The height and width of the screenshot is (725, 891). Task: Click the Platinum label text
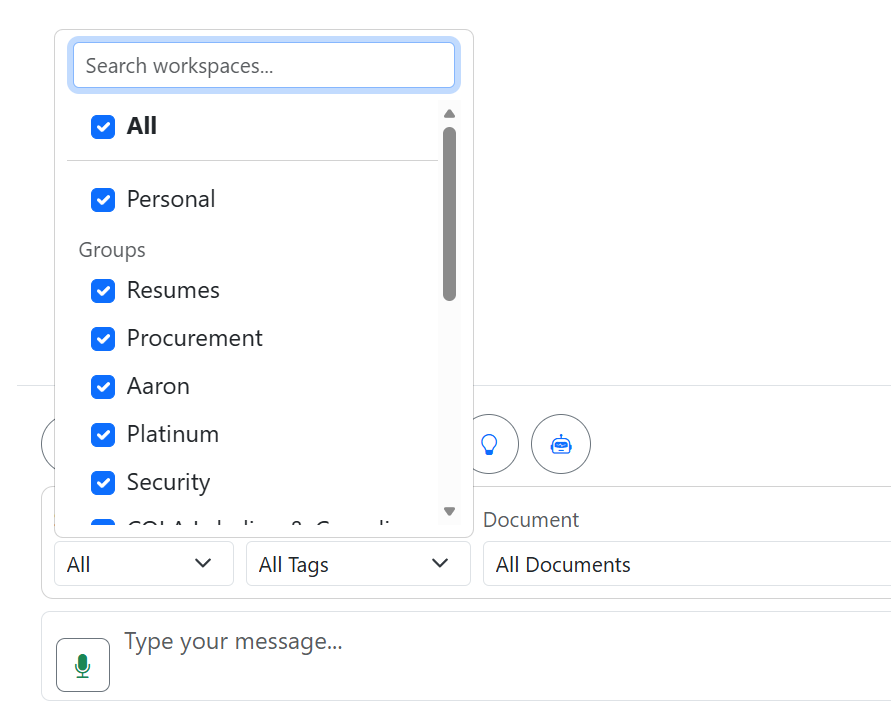(x=173, y=434)
